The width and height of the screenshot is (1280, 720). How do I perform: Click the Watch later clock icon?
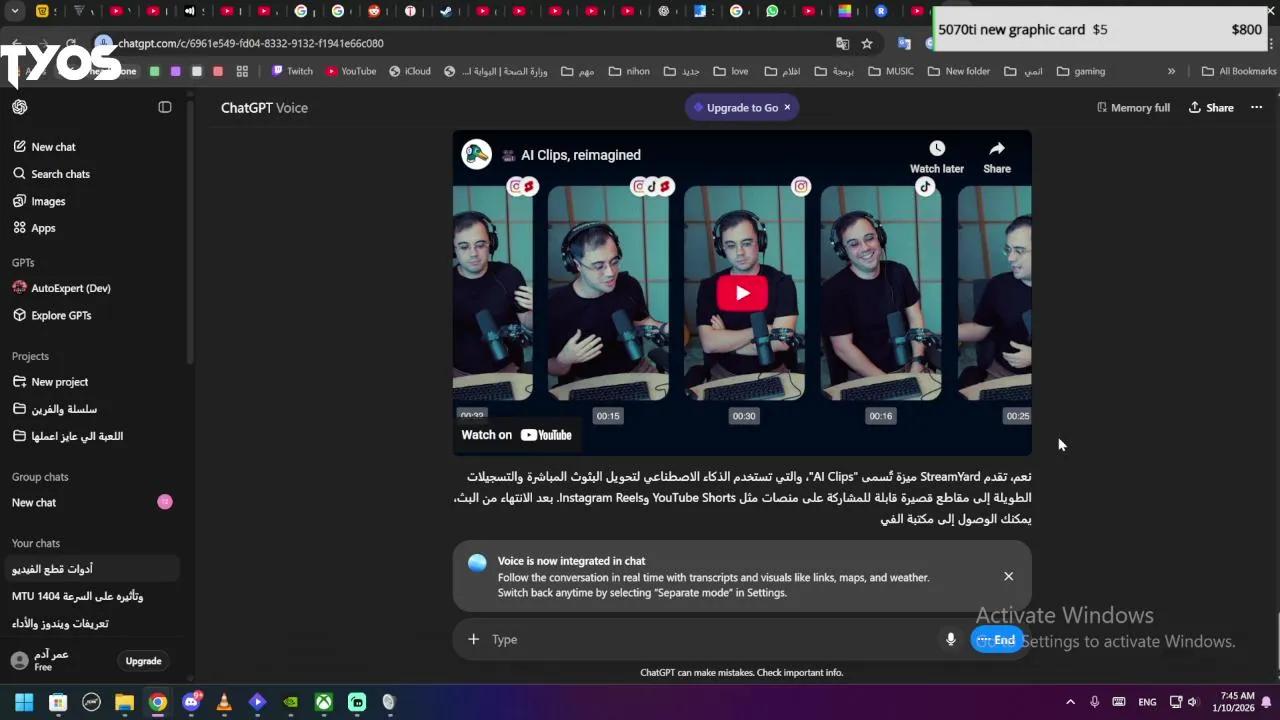[x=937, y=149]
